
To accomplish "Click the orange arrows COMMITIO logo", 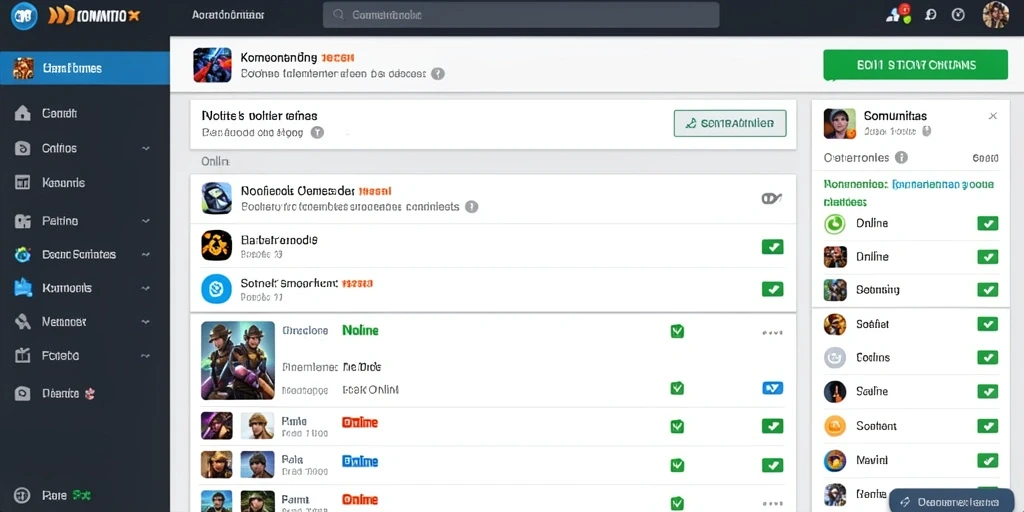I will point(93,16).
